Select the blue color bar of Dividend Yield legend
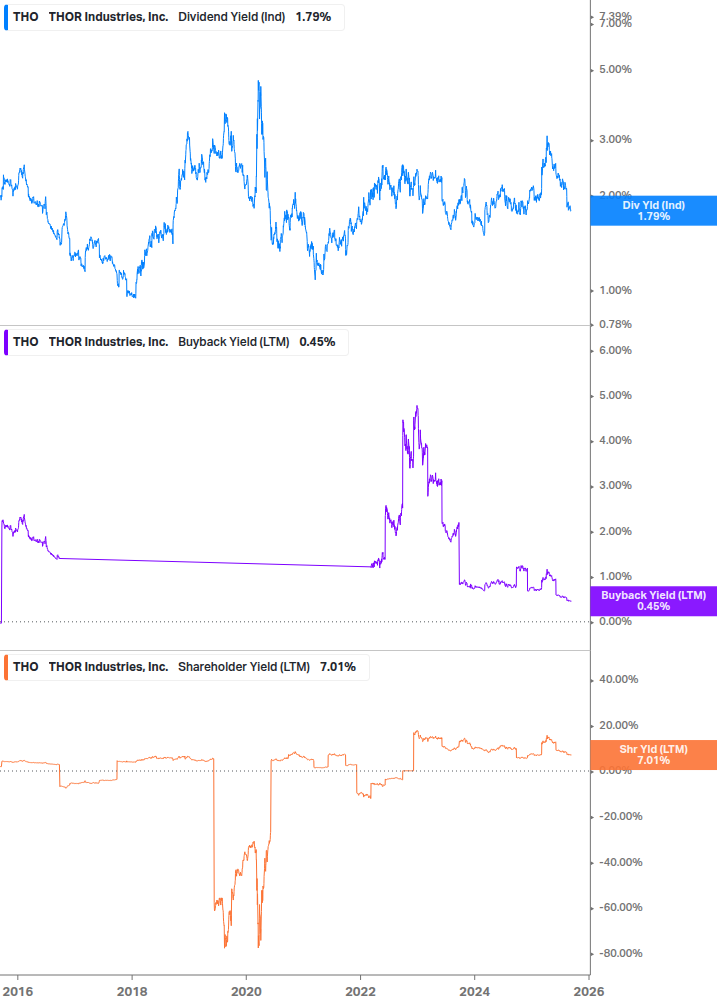 click(6, 17)
